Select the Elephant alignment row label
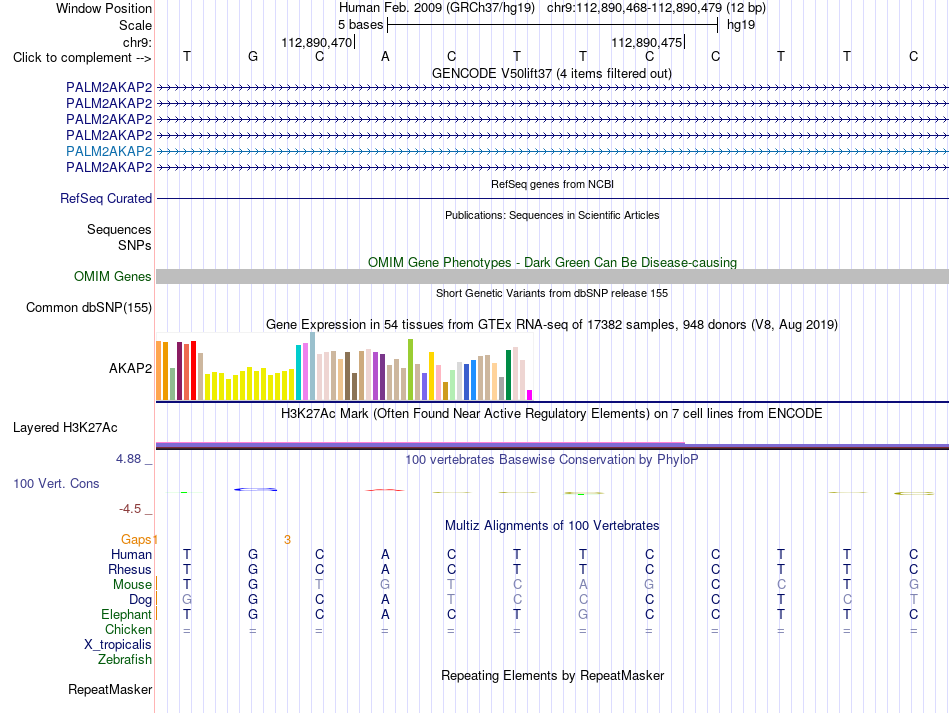 click(126, 614)
